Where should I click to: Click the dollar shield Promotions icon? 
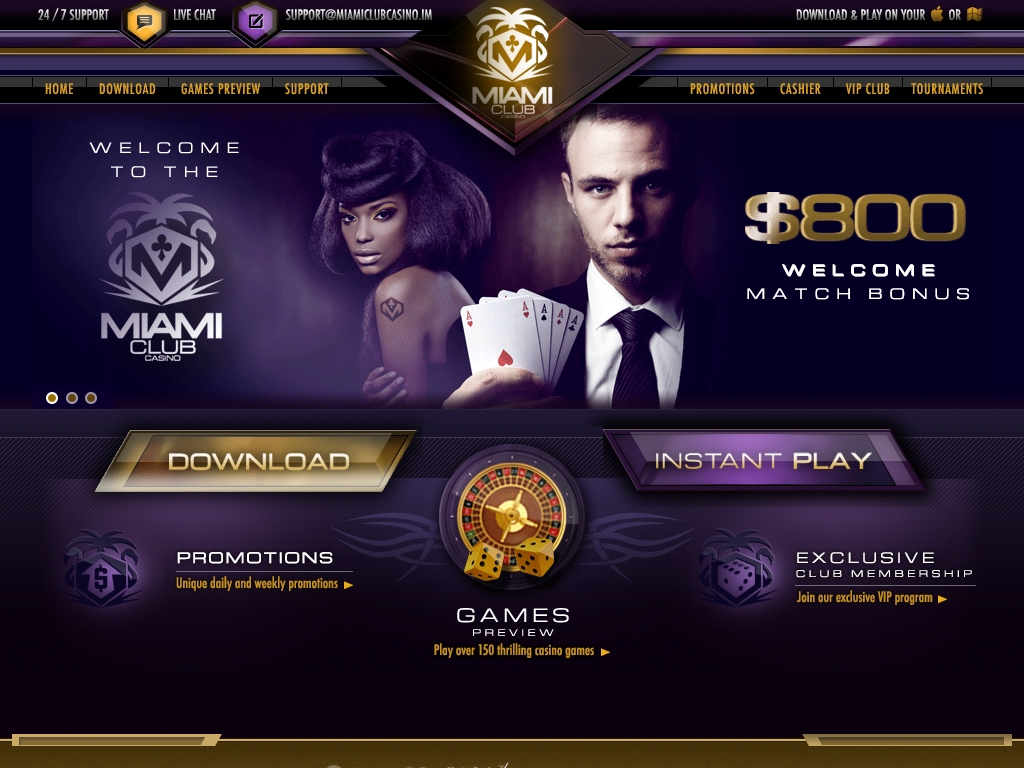[x=103, y=568]
